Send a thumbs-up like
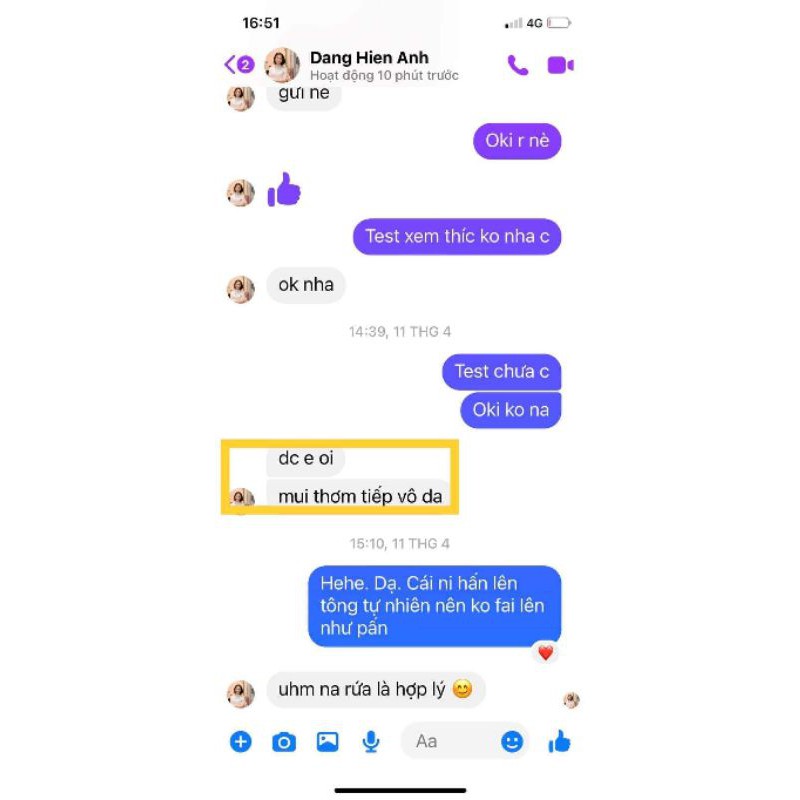This screenshot has height=800, width=800. (x=560, y=741)
